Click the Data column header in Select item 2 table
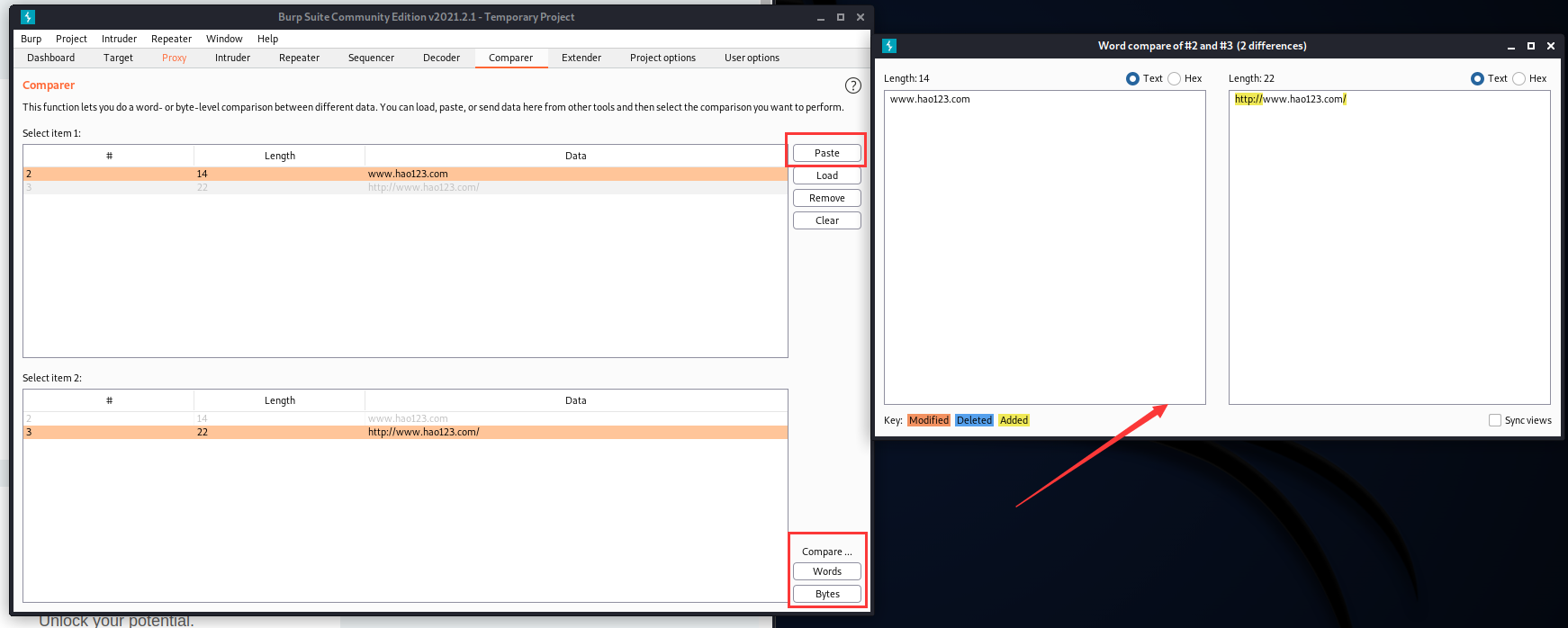Image resolution: width=1568 pixels, height=628 pixels. tap(576, 400)
